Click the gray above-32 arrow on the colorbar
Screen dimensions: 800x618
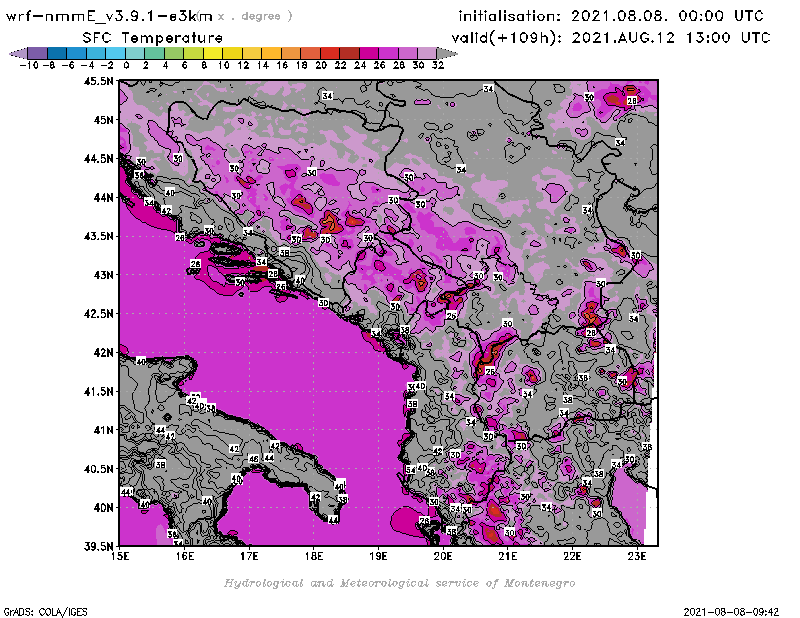[447, 53]
